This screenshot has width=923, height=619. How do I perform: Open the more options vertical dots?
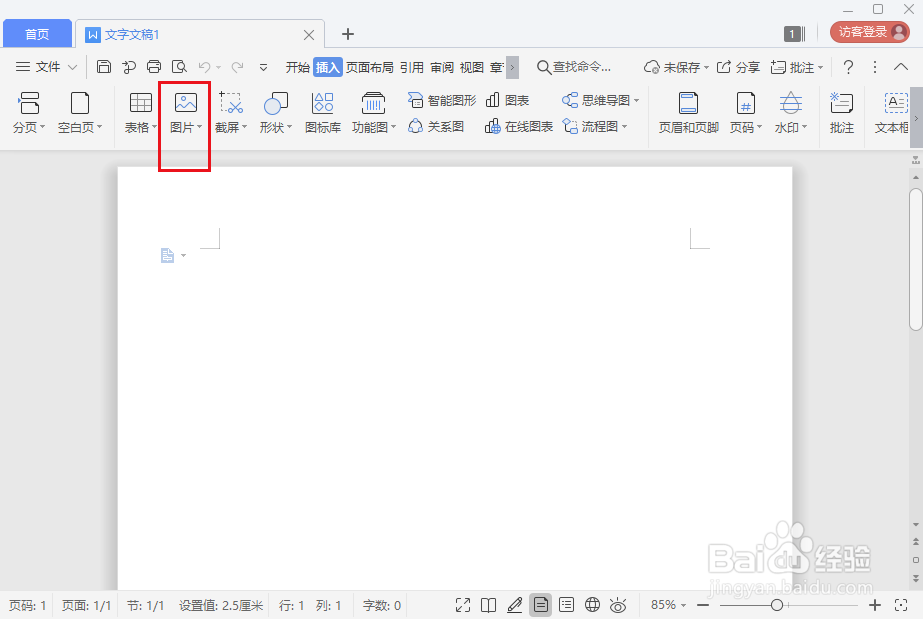875,67
